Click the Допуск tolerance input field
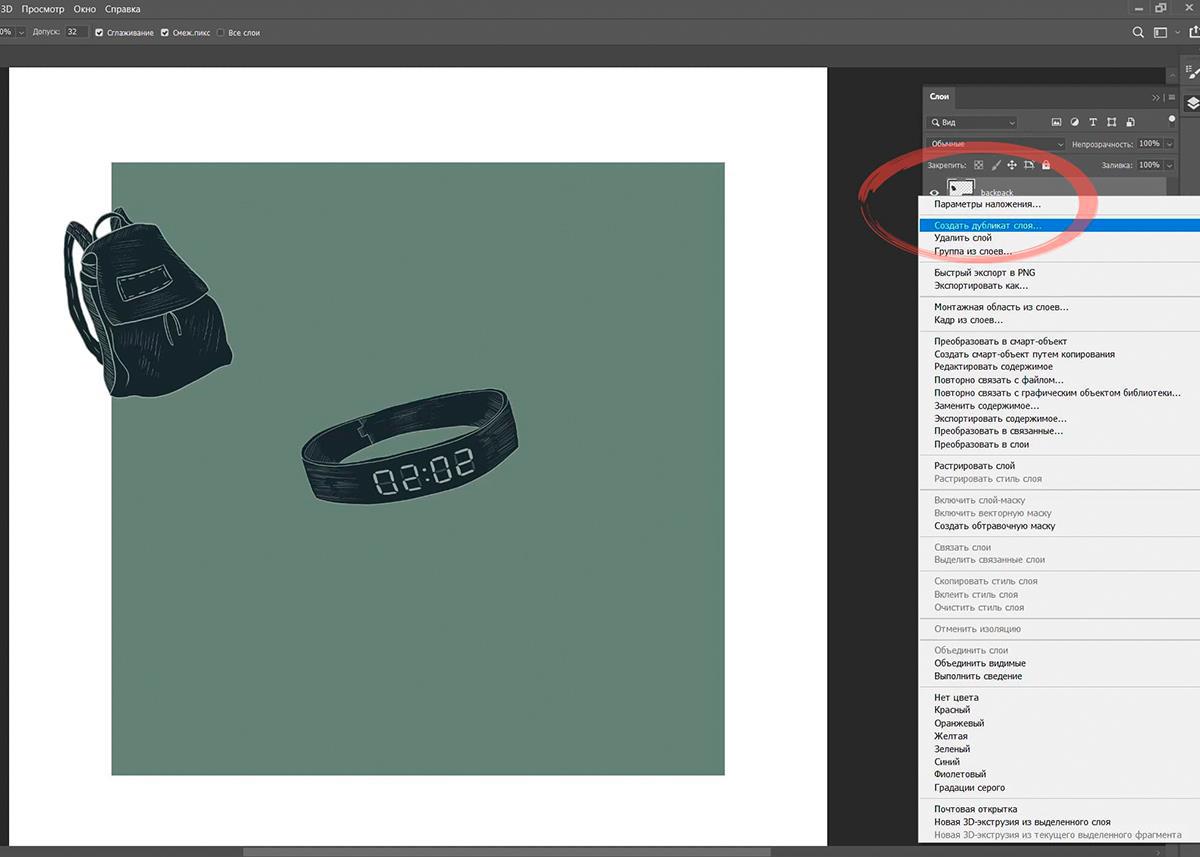The image size is (1200, 857). click(76, 32)
